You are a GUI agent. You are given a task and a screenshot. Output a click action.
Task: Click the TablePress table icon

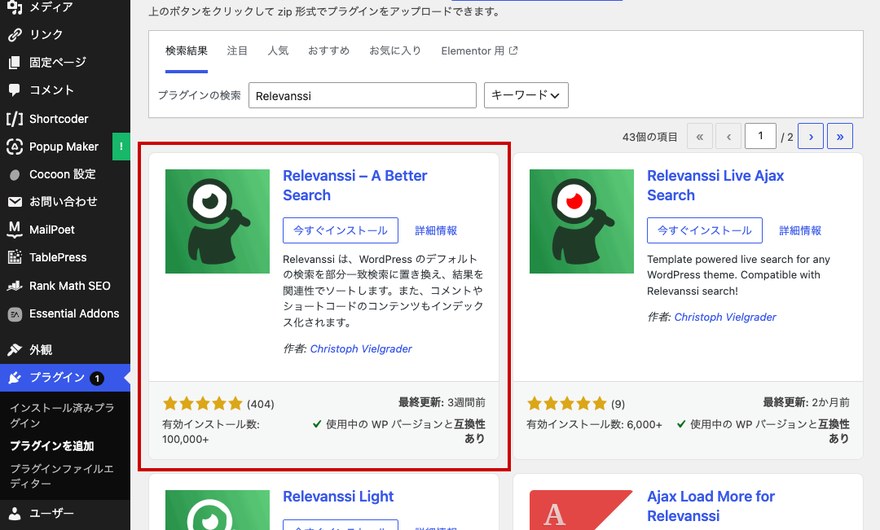point(15,257)
